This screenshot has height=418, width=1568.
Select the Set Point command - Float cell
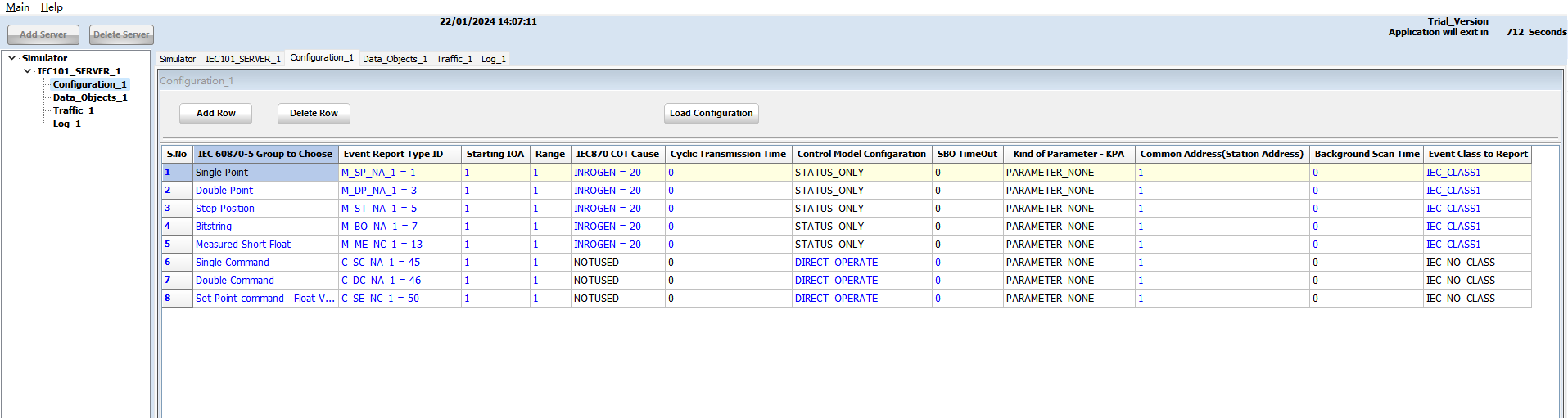pos(265,299)
